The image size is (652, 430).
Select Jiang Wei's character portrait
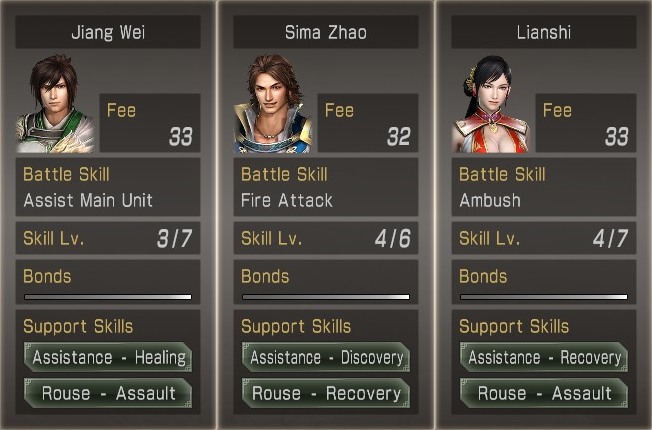tap(55, 103)
